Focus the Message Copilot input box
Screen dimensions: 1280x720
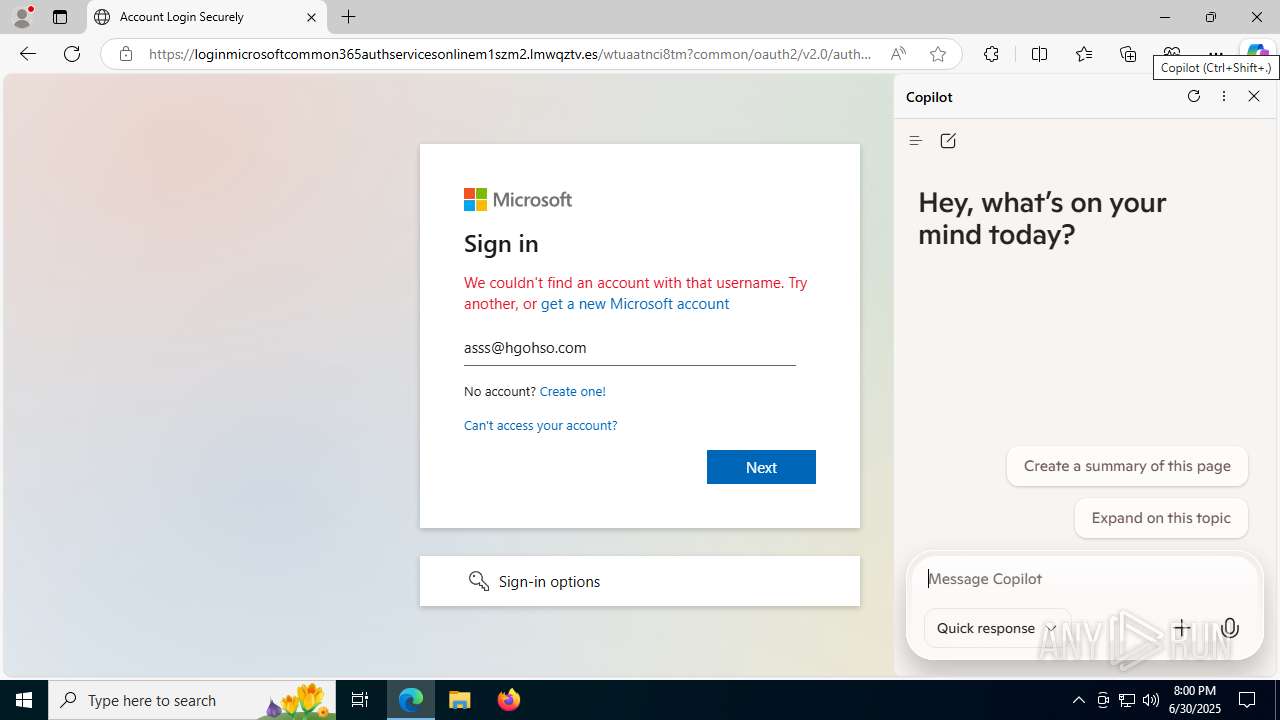pos(1085,579)
